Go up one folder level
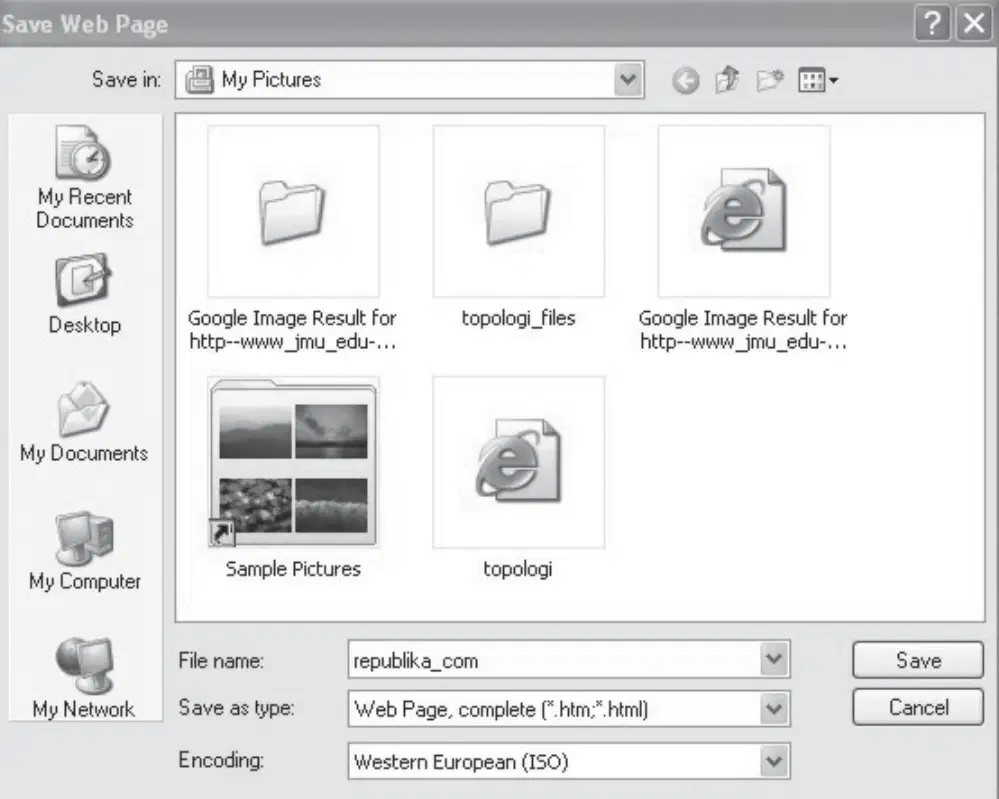The width and height of the screenshot is (999, 799). coord(728,80)
